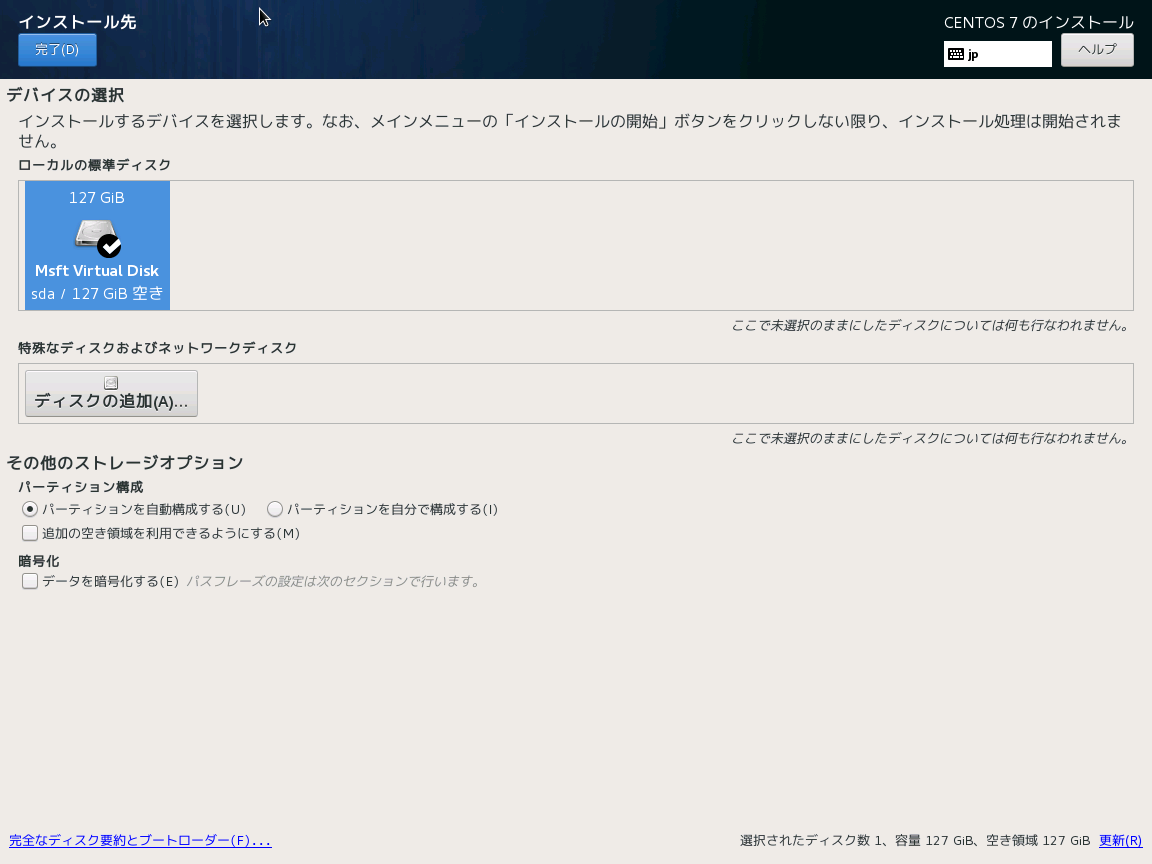This screenshot has width=1152, height=864.
Task: Click the 完了(D) done button
Action: tap(57, 50)
